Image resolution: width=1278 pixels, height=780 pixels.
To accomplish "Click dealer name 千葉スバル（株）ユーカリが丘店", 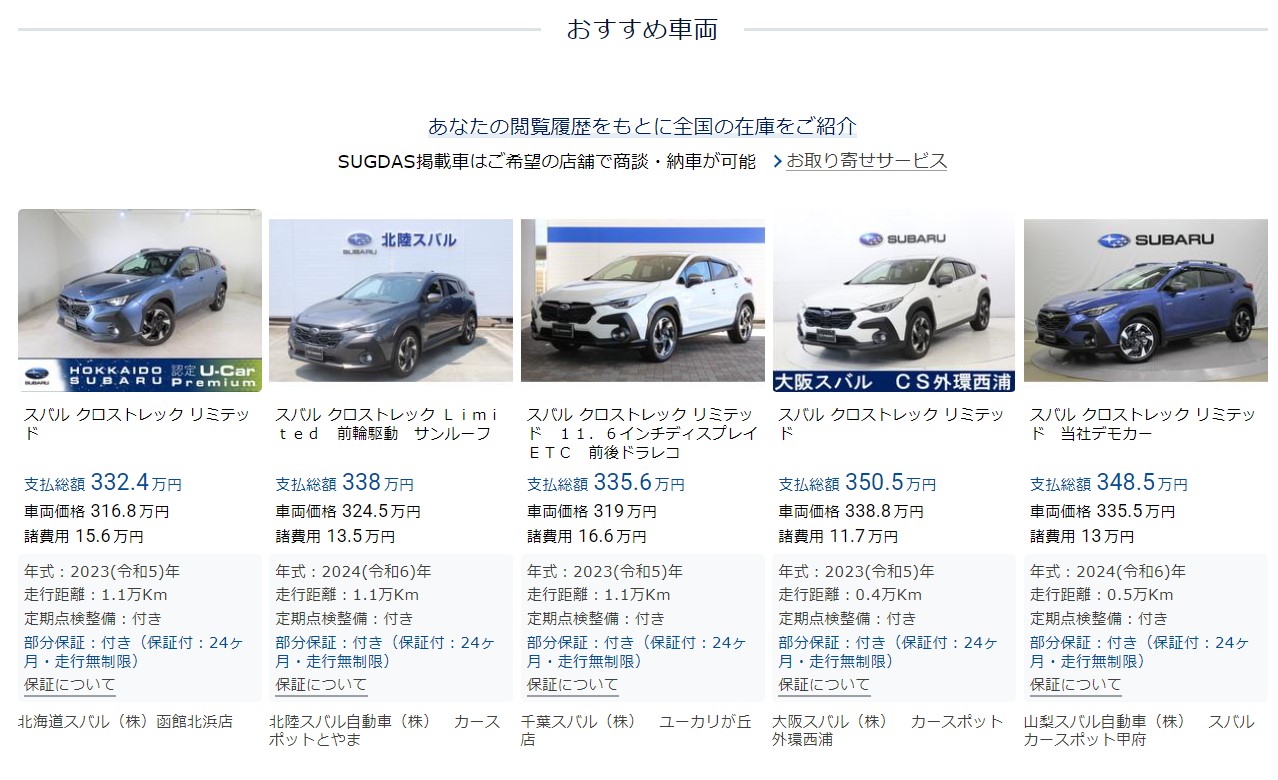I will [636, 730].
